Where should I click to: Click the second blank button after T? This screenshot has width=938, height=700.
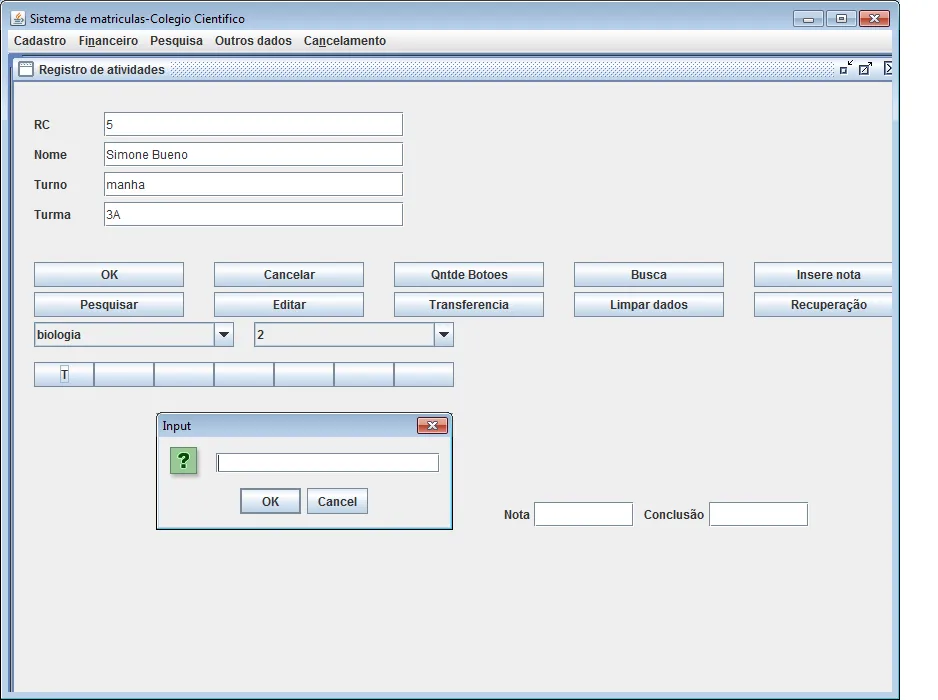click(184, 375)
